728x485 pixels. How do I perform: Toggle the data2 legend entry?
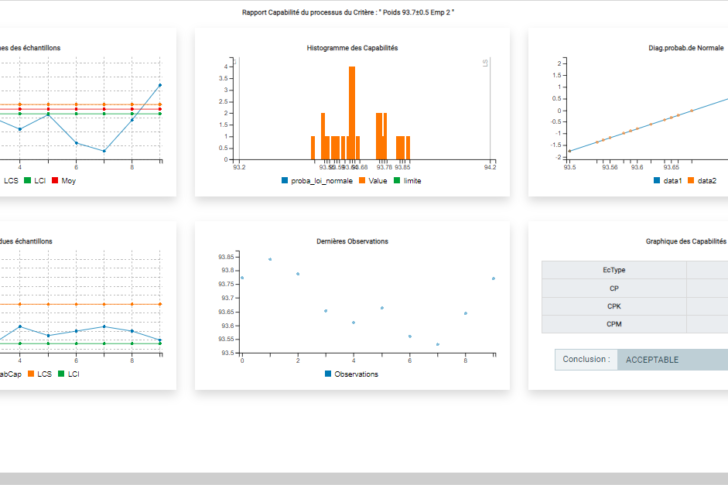pos(702,181)
